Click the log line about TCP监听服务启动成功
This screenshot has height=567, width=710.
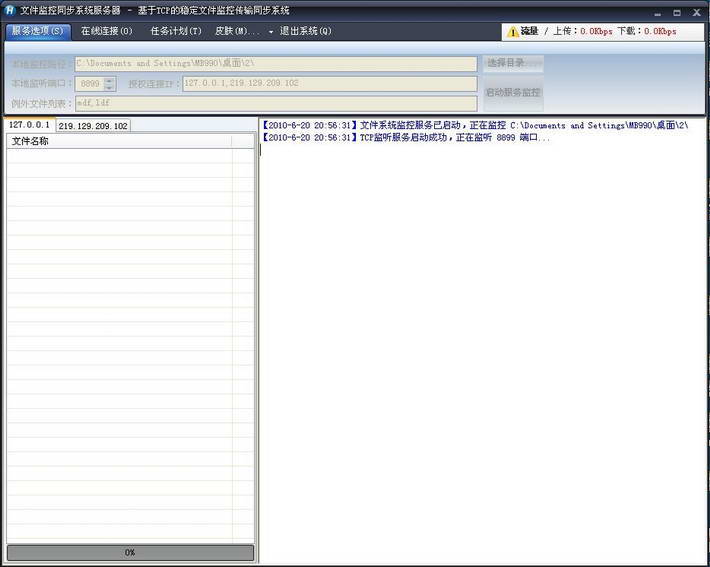click(x=406, y=138)
